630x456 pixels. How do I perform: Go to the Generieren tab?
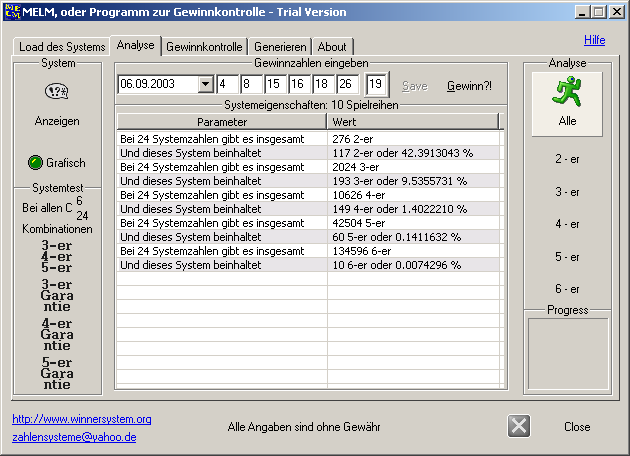click(280, 47)
